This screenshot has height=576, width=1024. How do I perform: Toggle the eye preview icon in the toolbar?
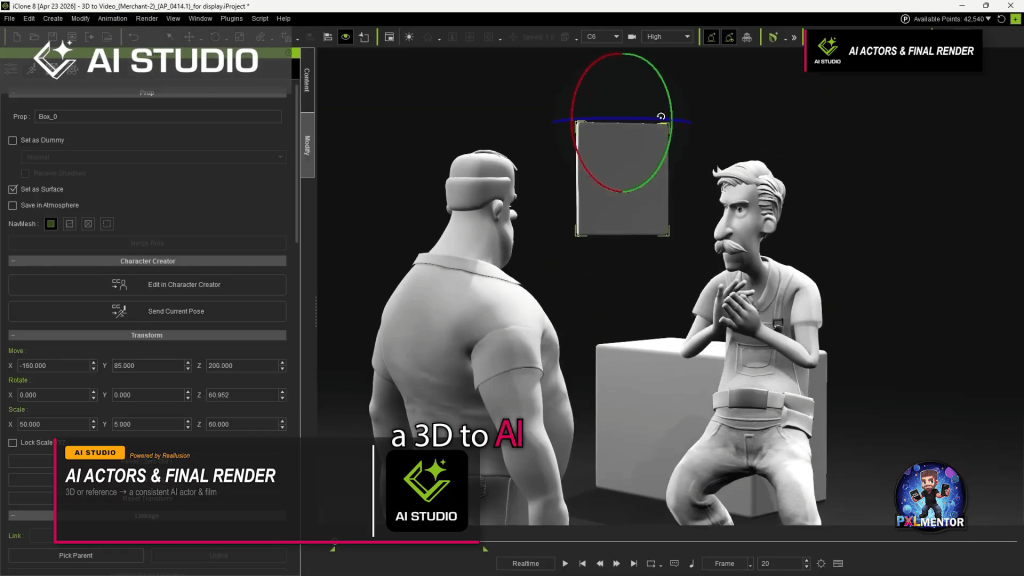pos(345,37)
